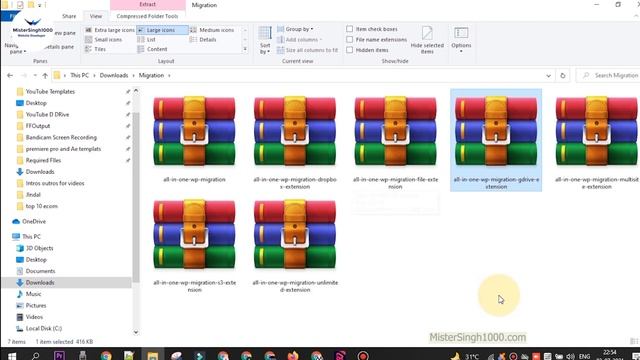Viewport: 640px width, 360px height.
Task: Open YouTube Templates quick access folder
Action: [x=50, y=92]
